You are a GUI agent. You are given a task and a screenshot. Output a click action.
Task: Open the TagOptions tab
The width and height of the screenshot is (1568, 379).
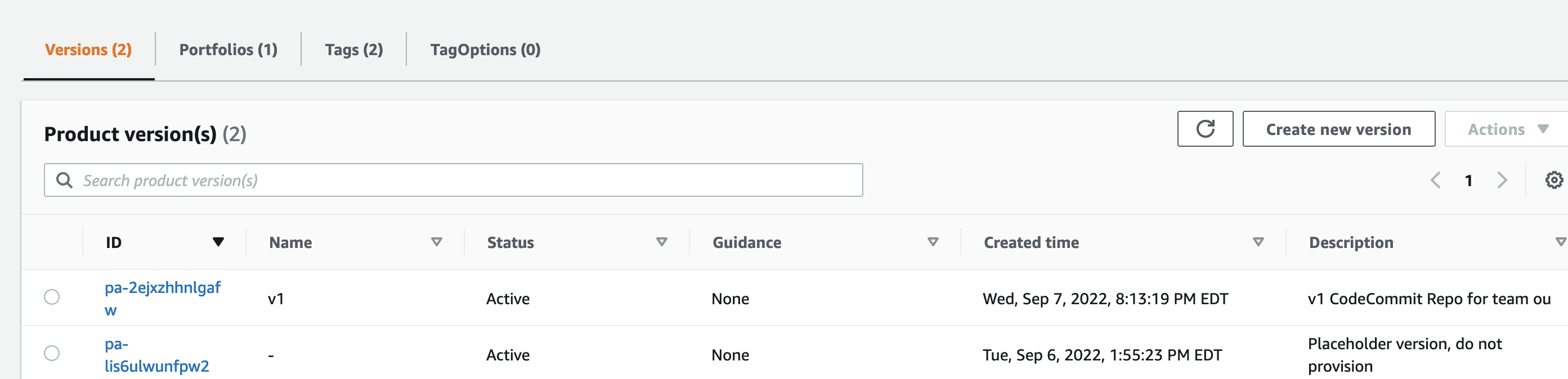(485, 50)
